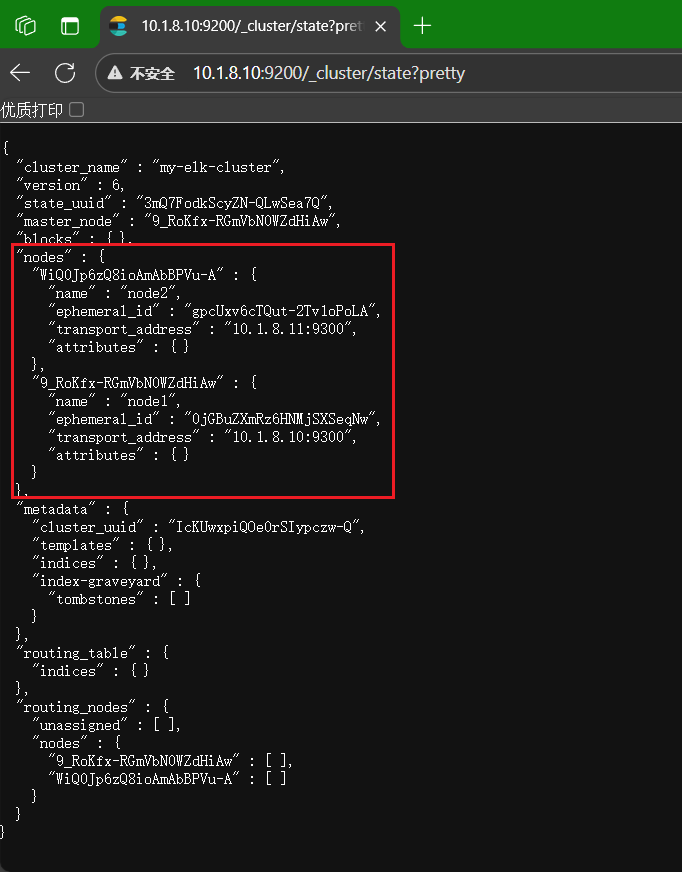The image size is (682, 872).
Task: Click the "index-graveyard" key
Action: tap(100, 581)
